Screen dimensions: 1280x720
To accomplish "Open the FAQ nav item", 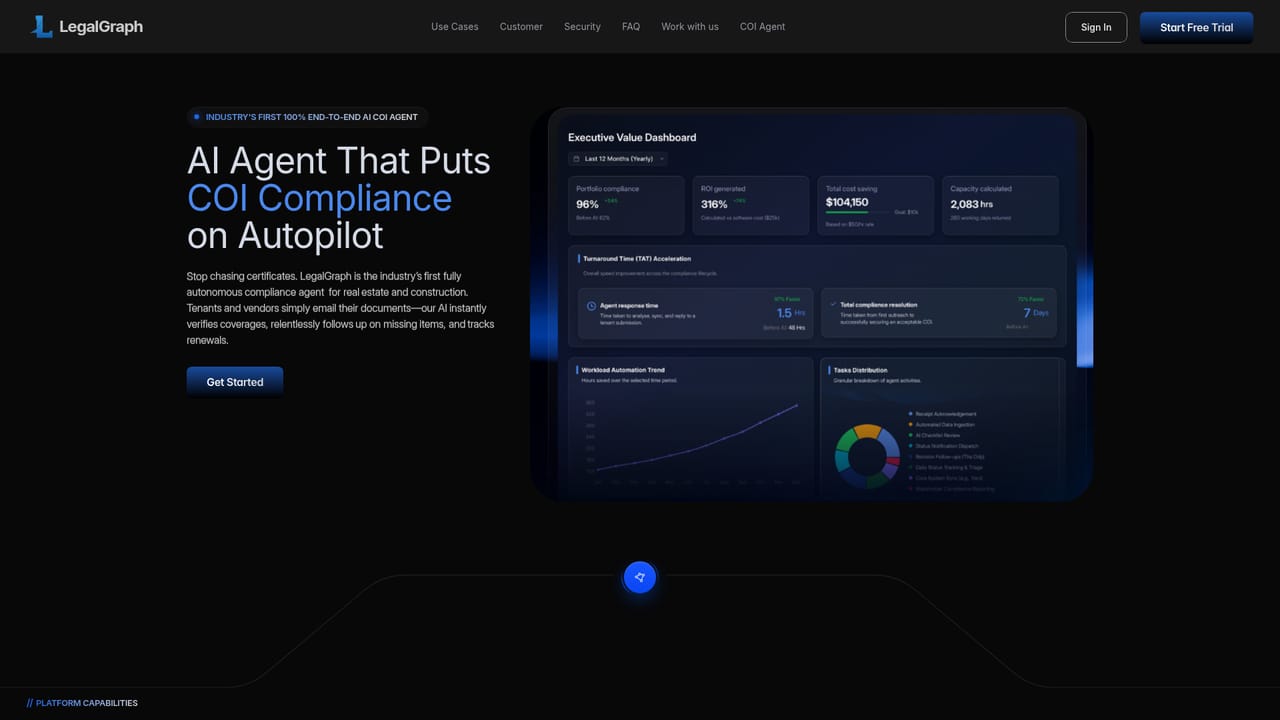I will pos(631,27).
